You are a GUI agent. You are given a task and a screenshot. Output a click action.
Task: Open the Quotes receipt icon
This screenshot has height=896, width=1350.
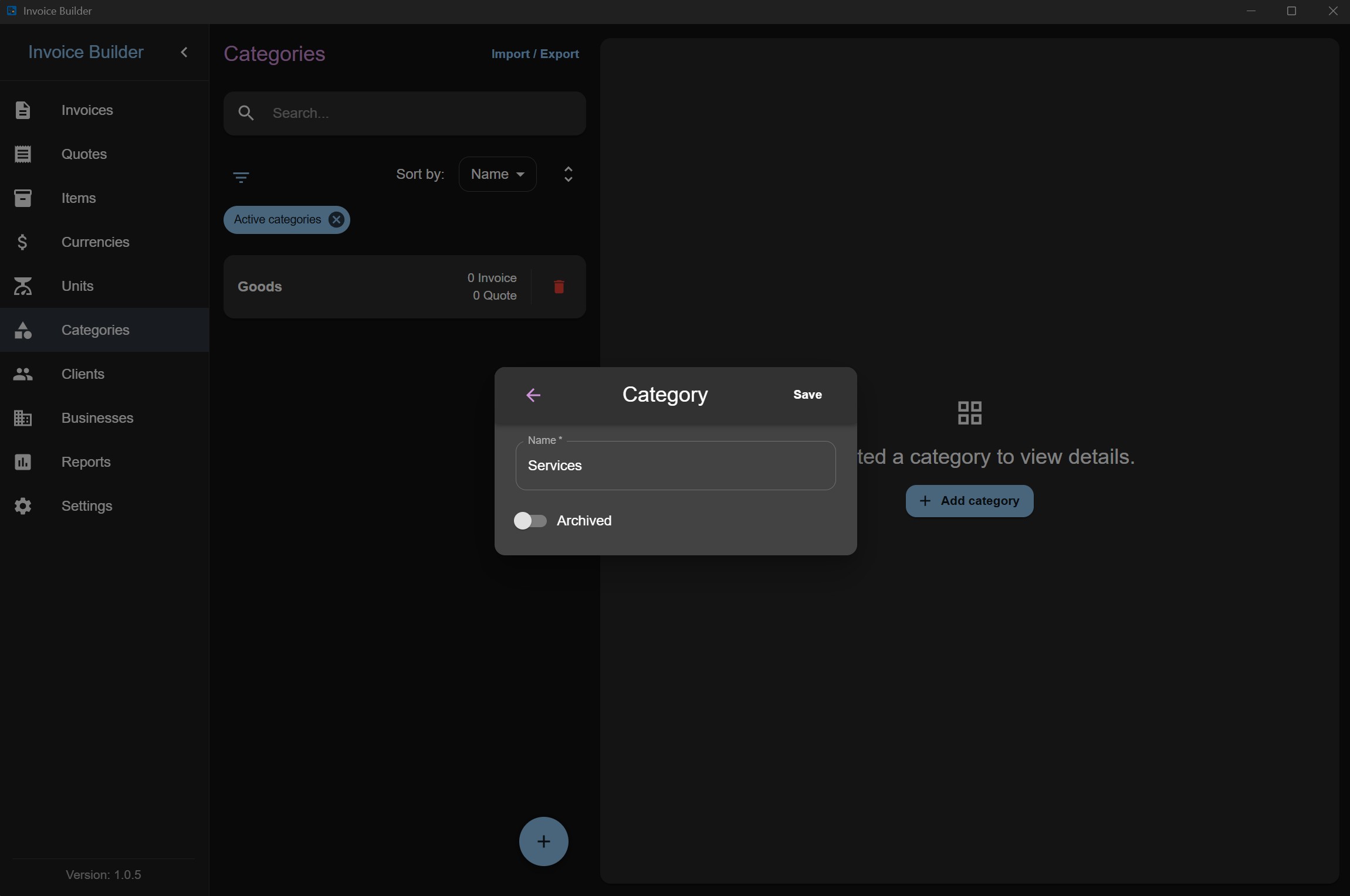22,154
